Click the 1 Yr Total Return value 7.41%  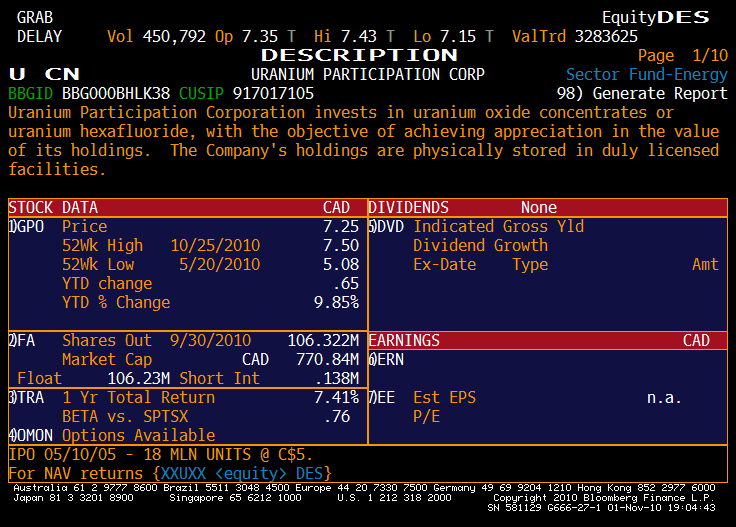coord(336,397)
